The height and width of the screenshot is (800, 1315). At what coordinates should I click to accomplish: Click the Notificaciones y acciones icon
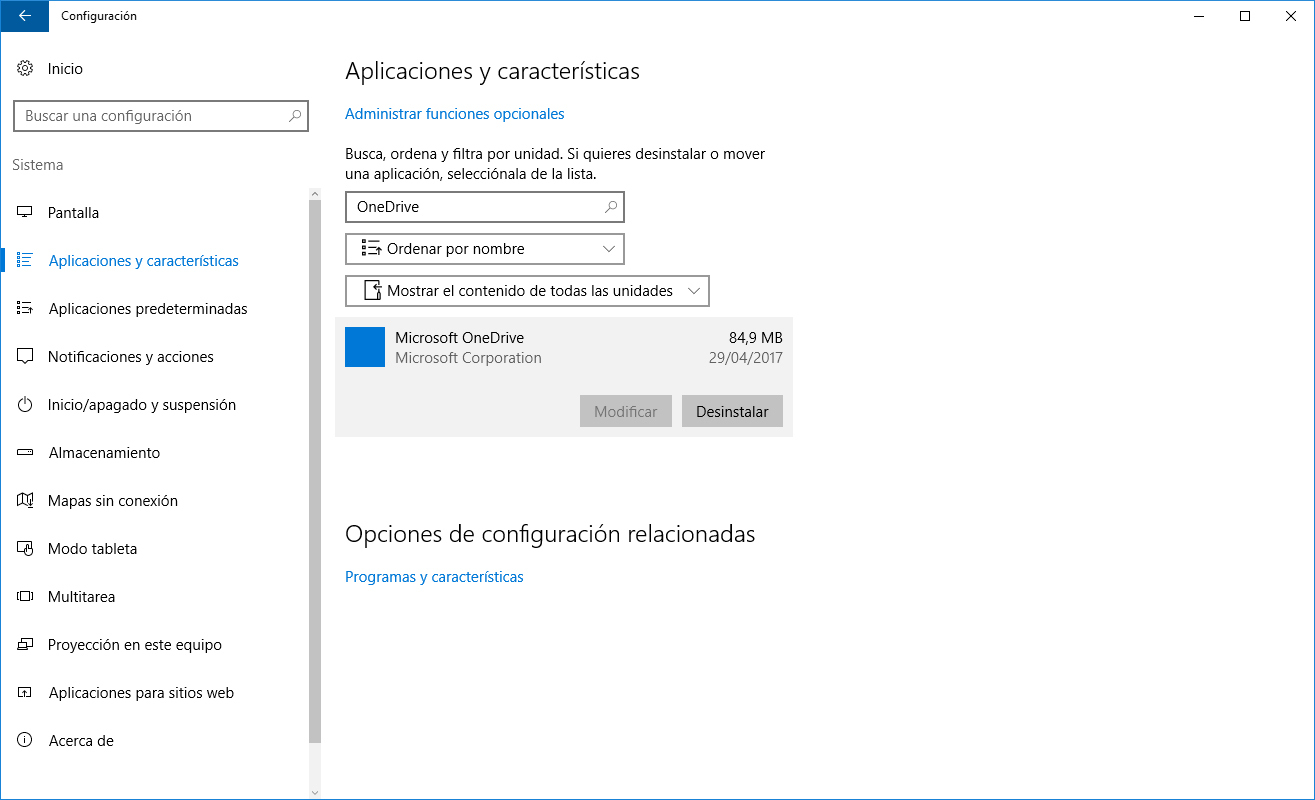tap(25, 357)
